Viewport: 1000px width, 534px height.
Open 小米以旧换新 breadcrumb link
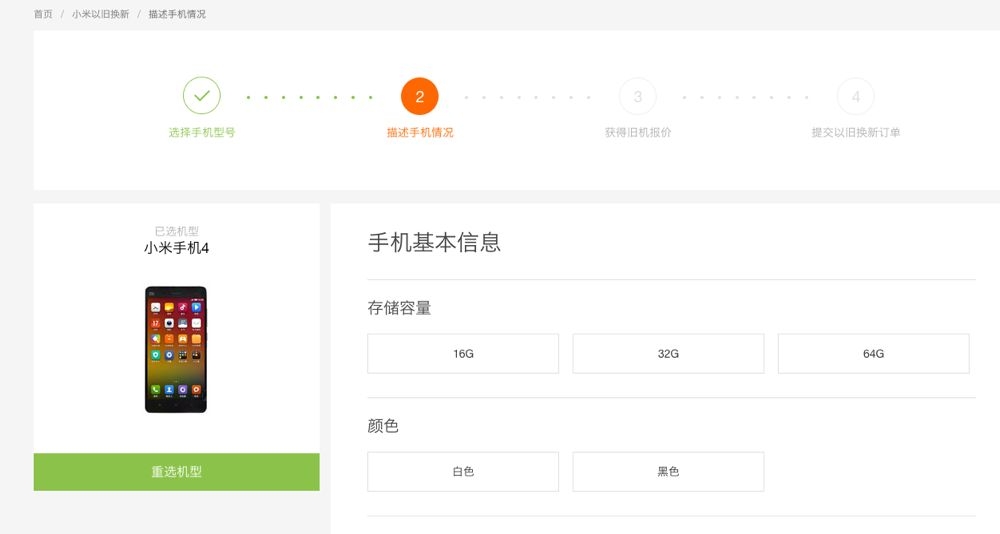pyautogui.click(x=100, y=15)
